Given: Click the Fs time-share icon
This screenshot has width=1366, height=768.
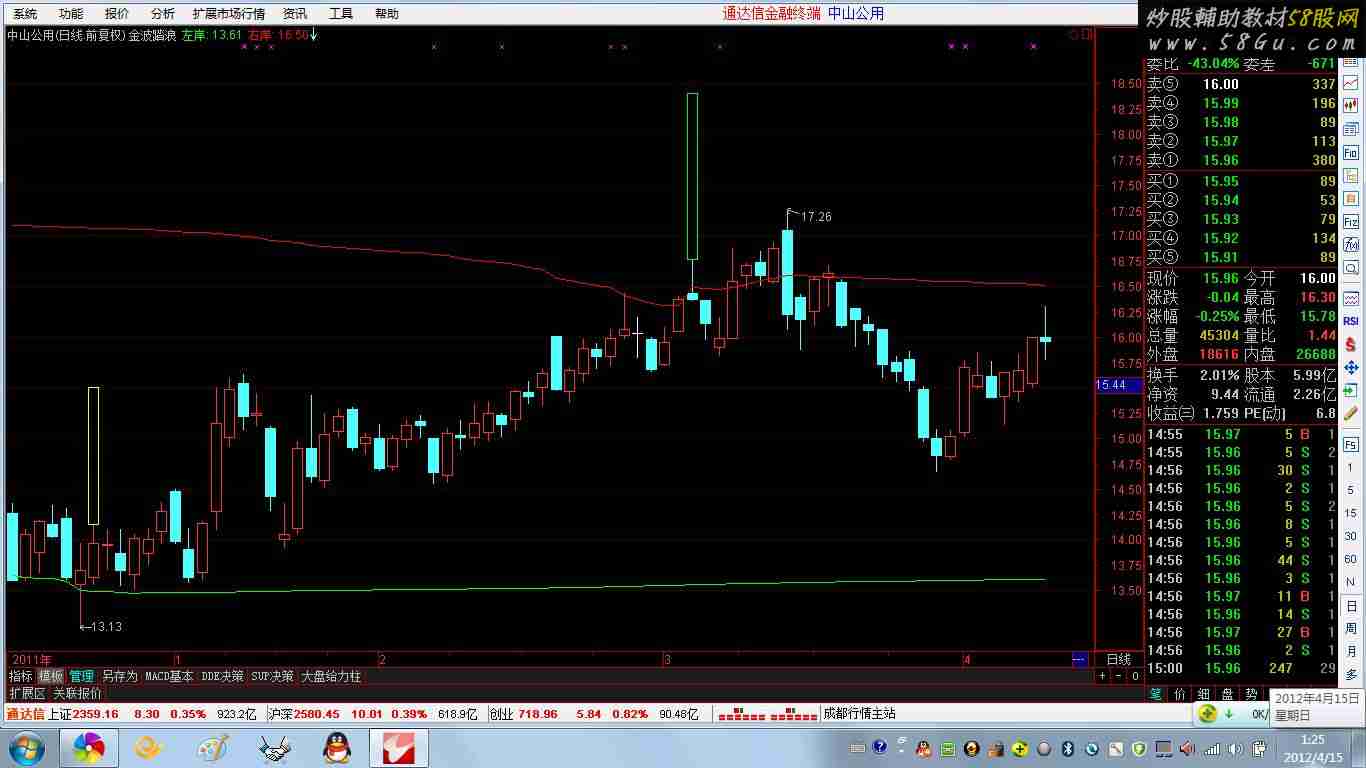Looking at the screenshot, I should [x=1351, y=445].
